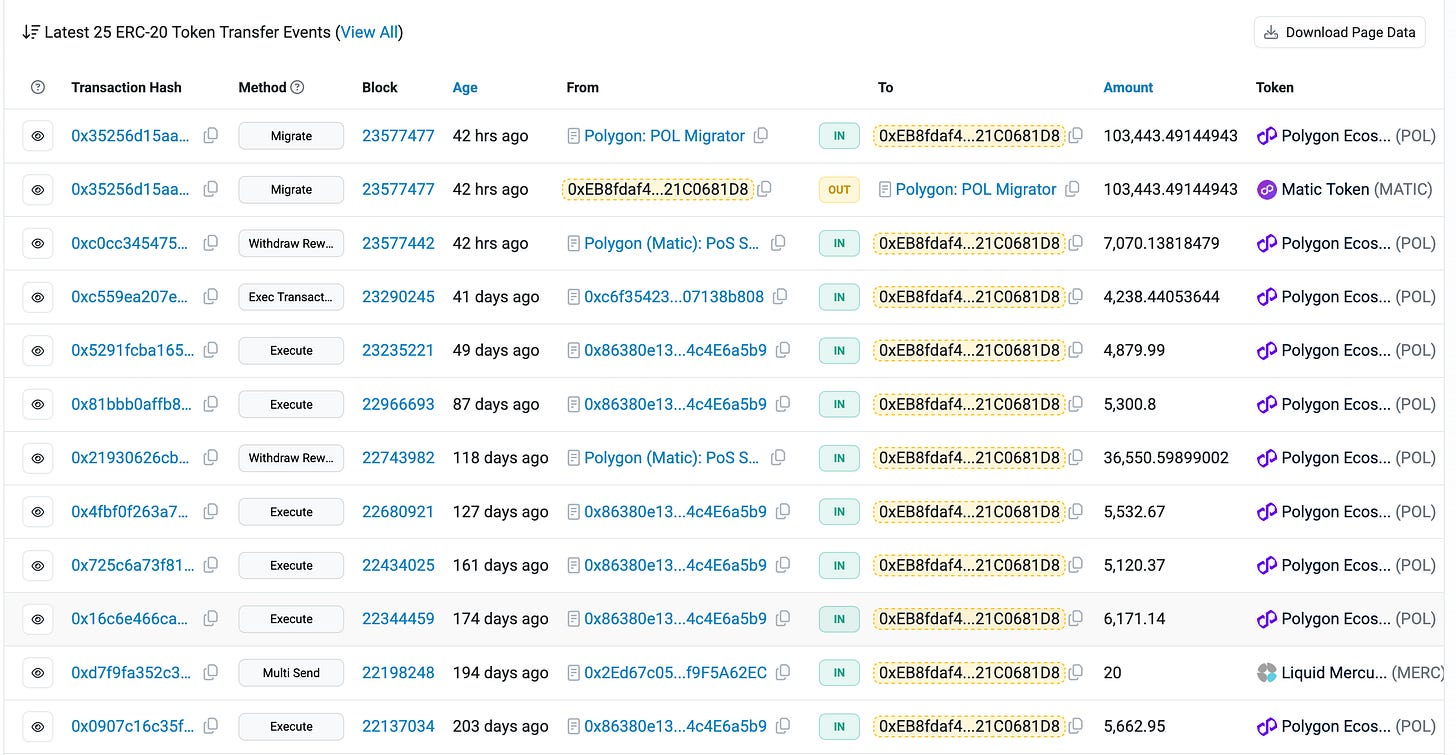Copy To address Polygon: POL Migrator in MATIC row
Image resolution: width=1456 pixels, height=755 pixels.
[1072, 189]
